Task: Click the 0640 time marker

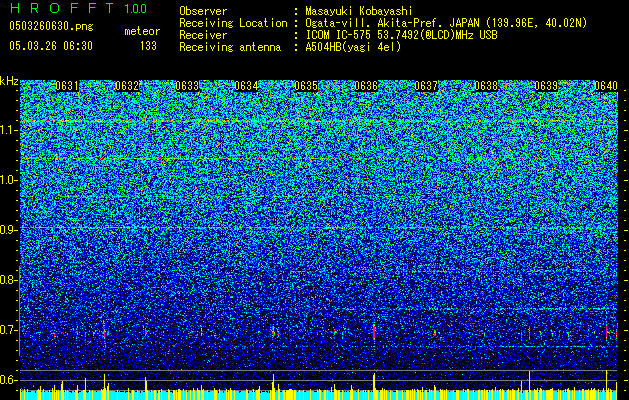Action: [606, 86]
